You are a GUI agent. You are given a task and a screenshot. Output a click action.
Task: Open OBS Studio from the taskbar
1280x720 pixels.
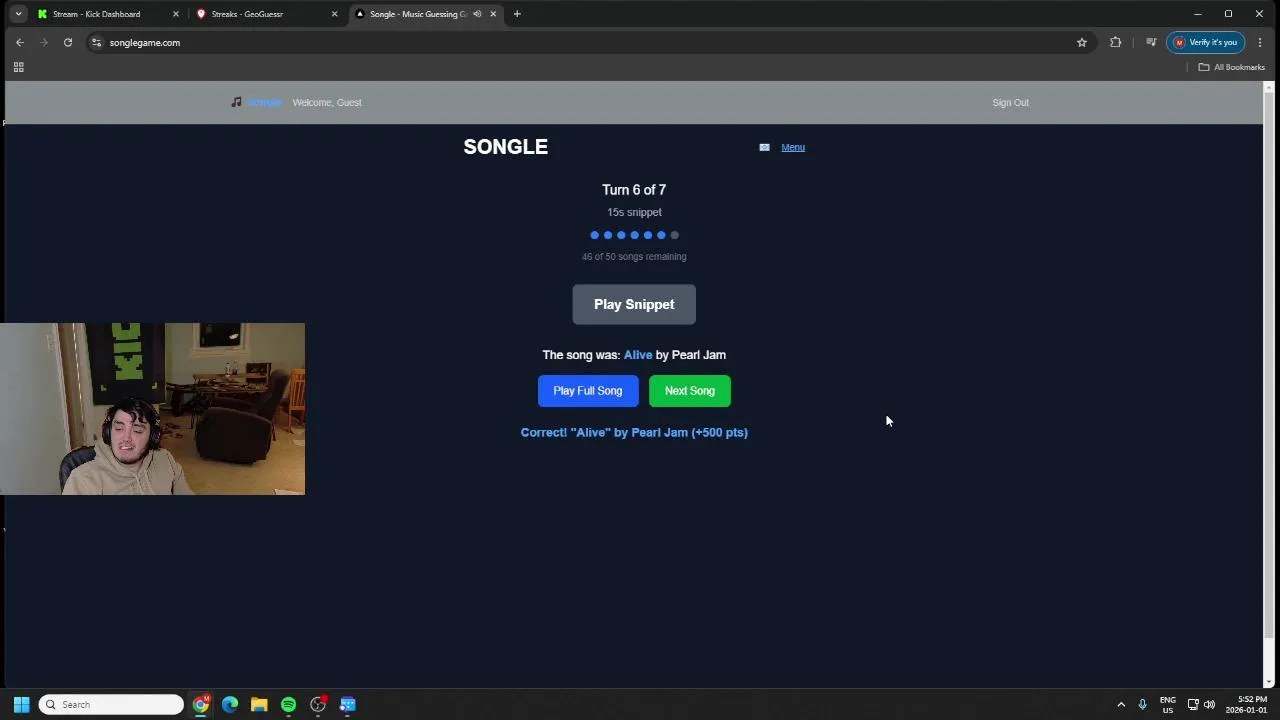click(318, 704)
